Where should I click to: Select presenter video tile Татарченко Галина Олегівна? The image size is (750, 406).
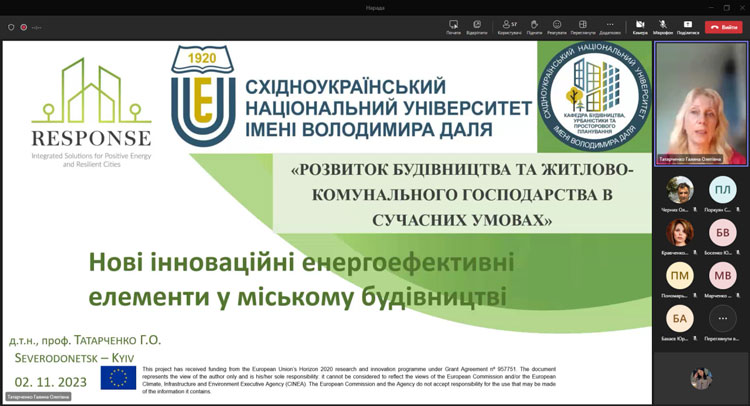(701, 104)
